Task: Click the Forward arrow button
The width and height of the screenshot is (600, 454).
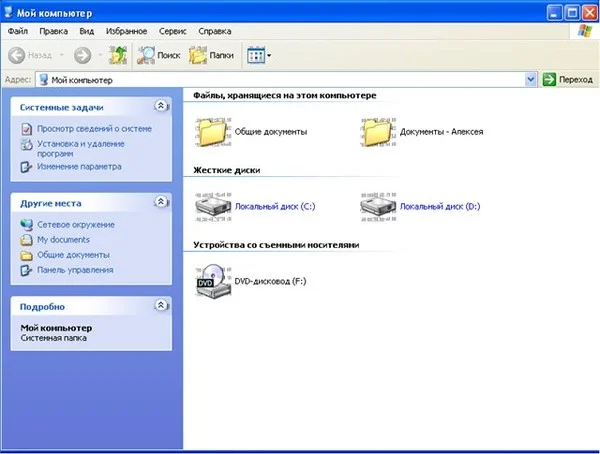Action: coord(82,56)
